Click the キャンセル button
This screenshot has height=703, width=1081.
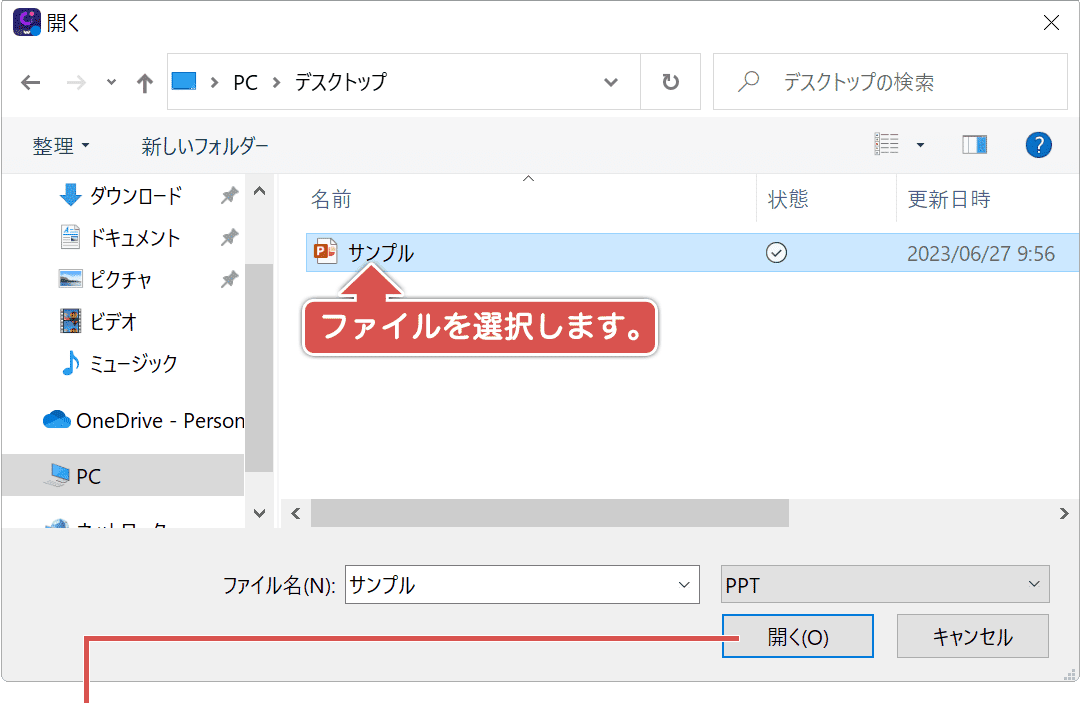[972, 635]
